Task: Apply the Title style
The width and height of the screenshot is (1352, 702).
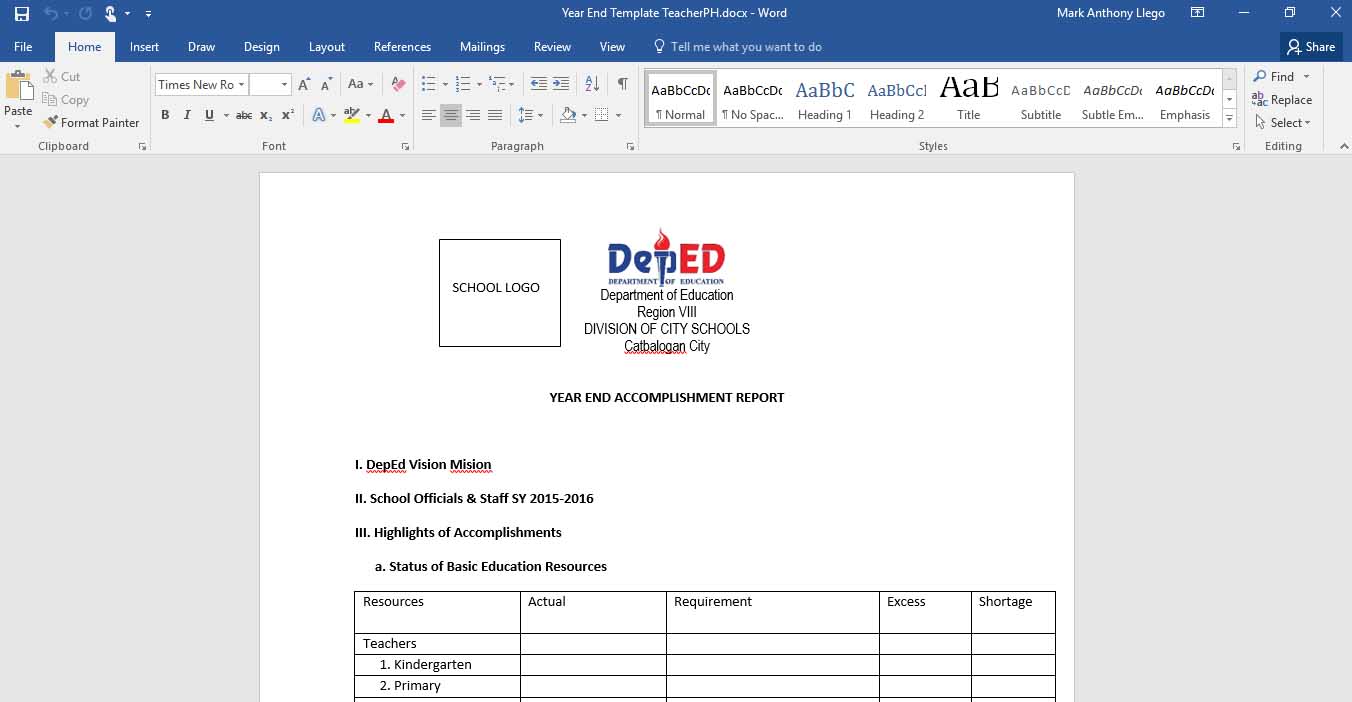Action: (969, 99)
